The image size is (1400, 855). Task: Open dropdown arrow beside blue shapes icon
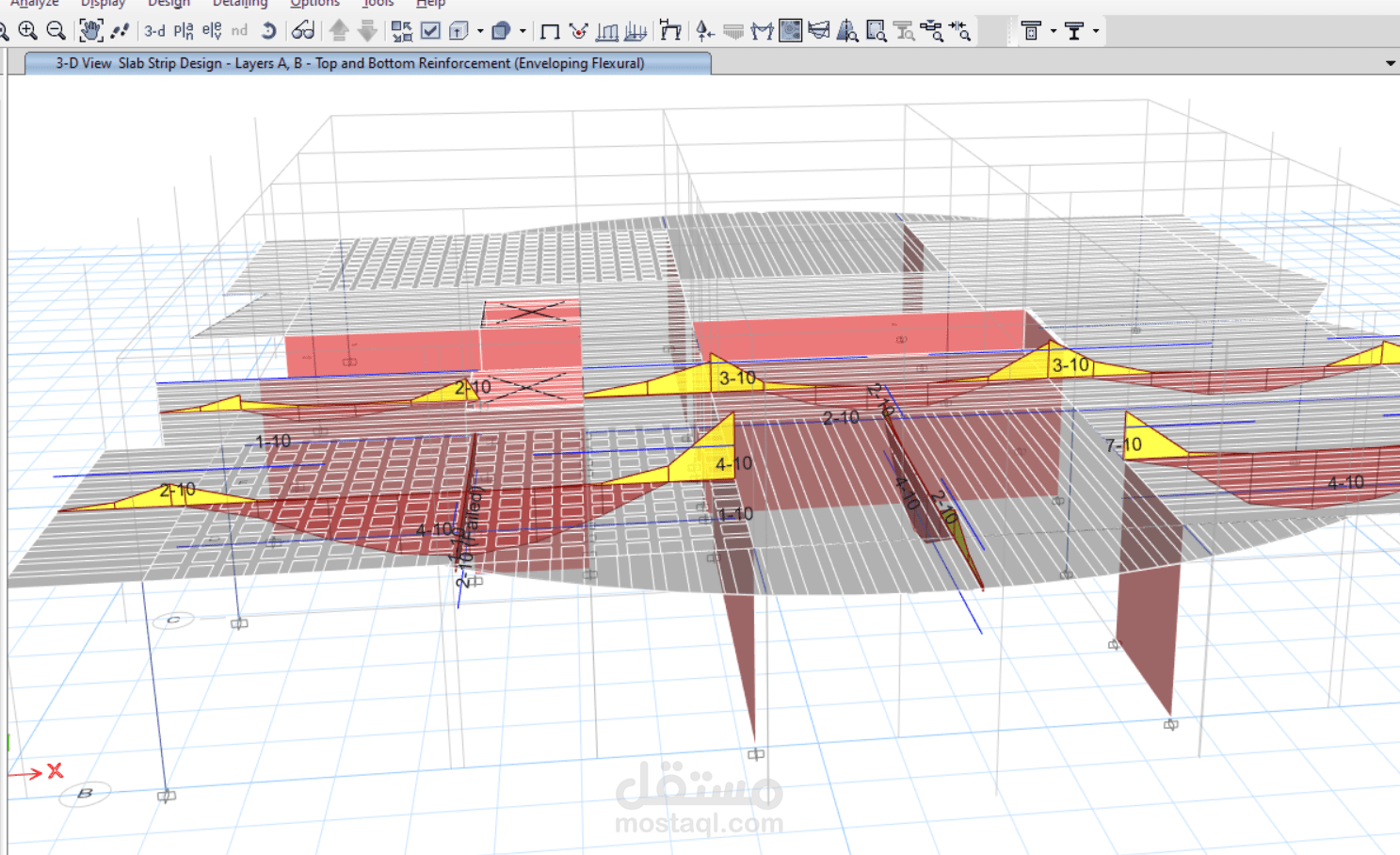[x=523, y=31]
